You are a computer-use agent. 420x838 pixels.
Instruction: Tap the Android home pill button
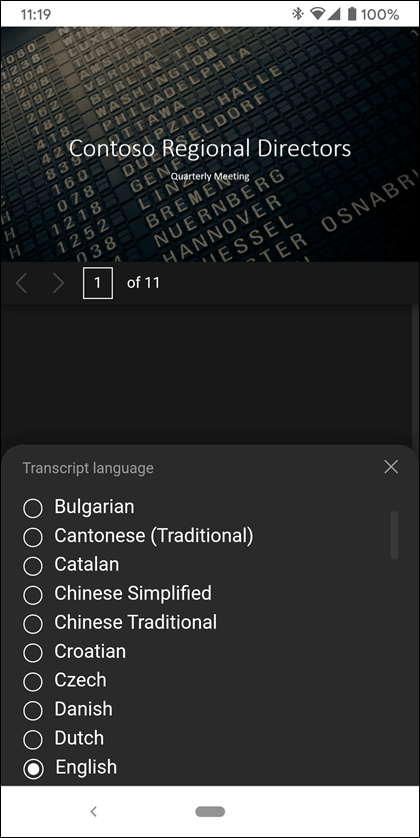click(x=210, y=812)
